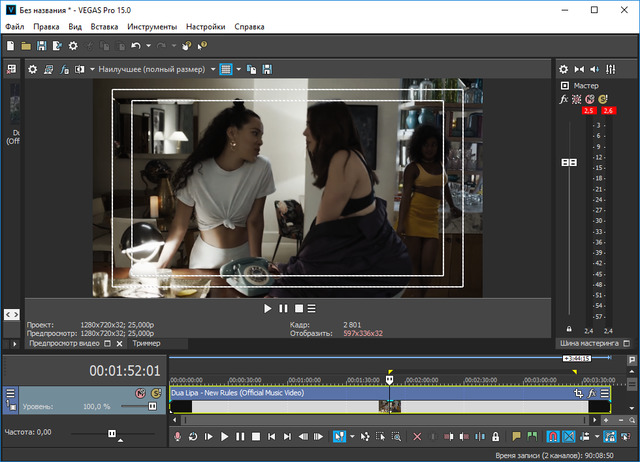The height and width of the screenshot is (462, 640).
Task: Click the Save project icon in main toolbar
Action: pyautogui.click(x=41, y=46)
